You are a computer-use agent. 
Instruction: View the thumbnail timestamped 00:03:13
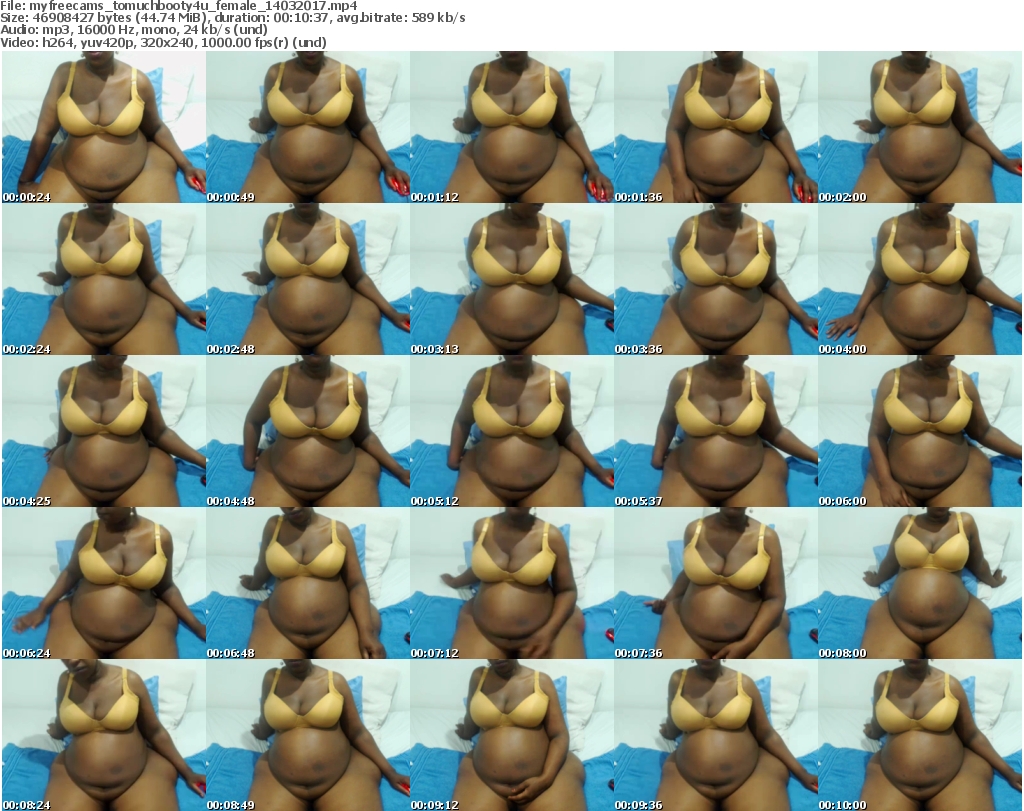point(512,279)
